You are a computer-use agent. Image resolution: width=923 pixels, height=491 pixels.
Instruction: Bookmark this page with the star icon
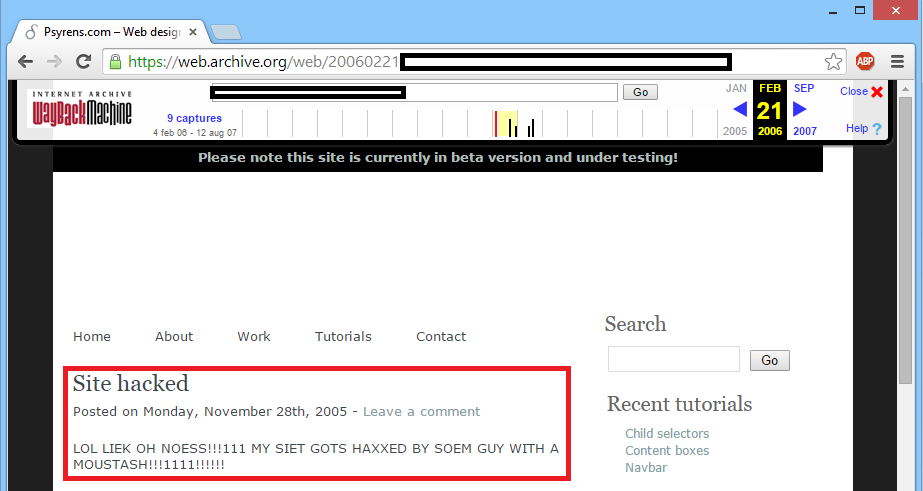(x=833, y=61)
